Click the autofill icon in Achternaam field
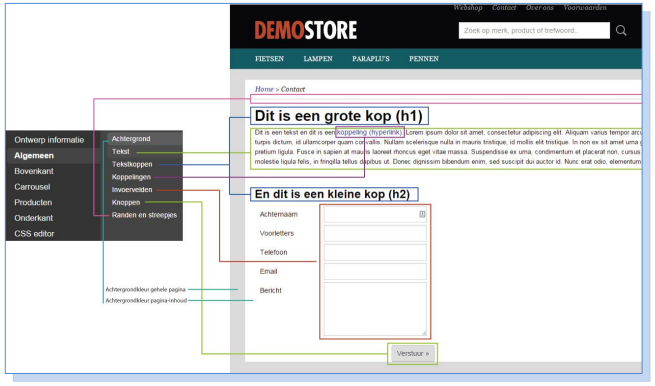The image size is (655, 386). point(422,214)
